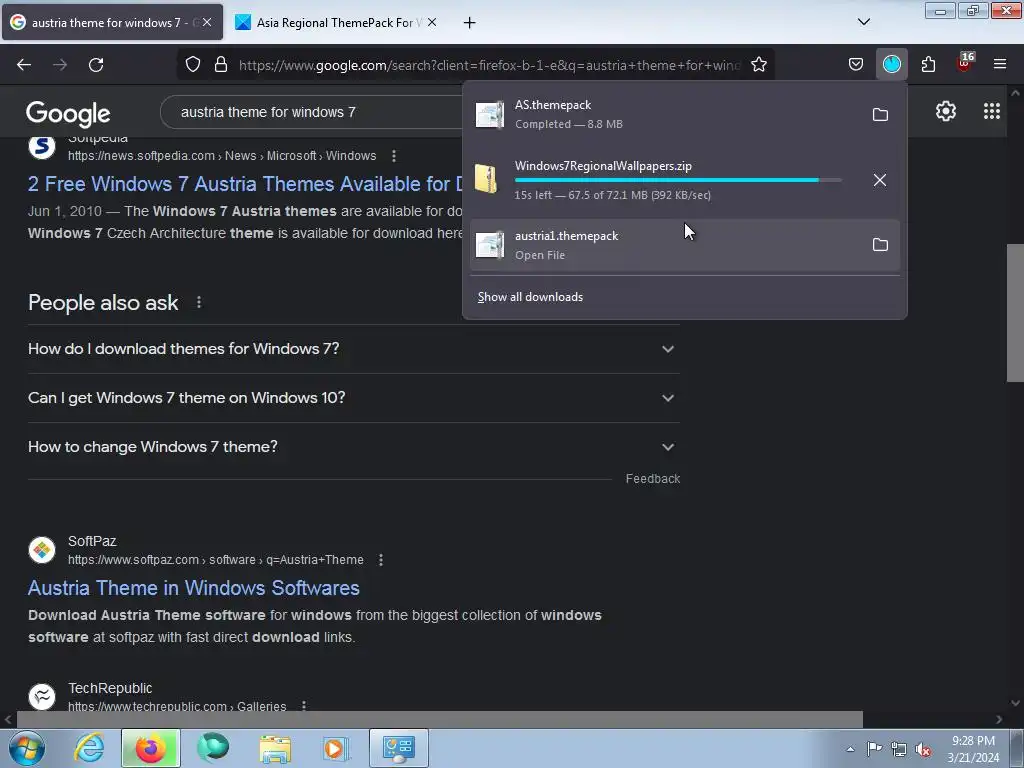
Task: Open '2 Free Windows 7 Austria Themes' link
Action: [x=244, y=184]
